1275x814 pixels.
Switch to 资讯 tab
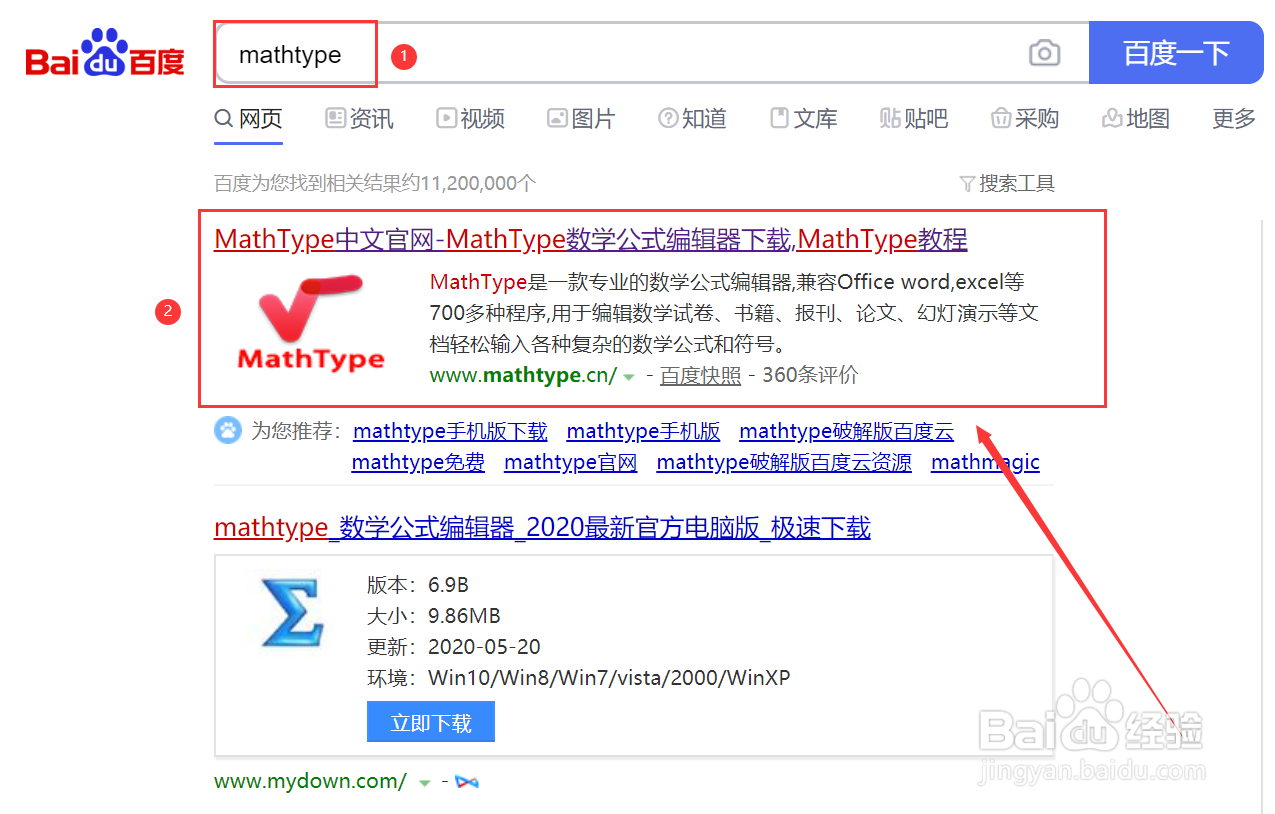point(360,119)
